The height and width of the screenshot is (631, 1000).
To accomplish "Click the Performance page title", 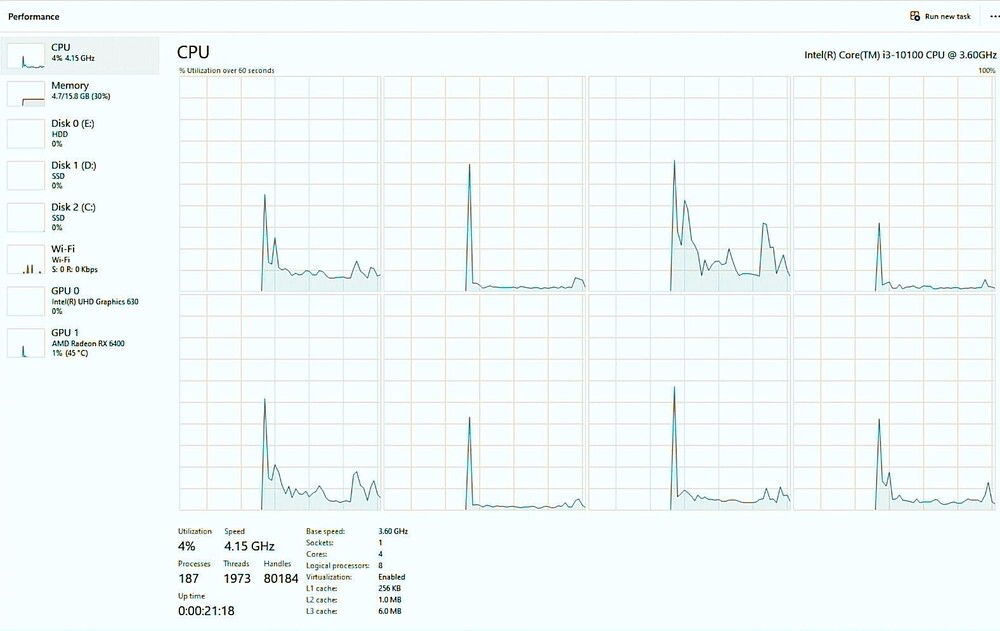I will click(x=34, y=16).
